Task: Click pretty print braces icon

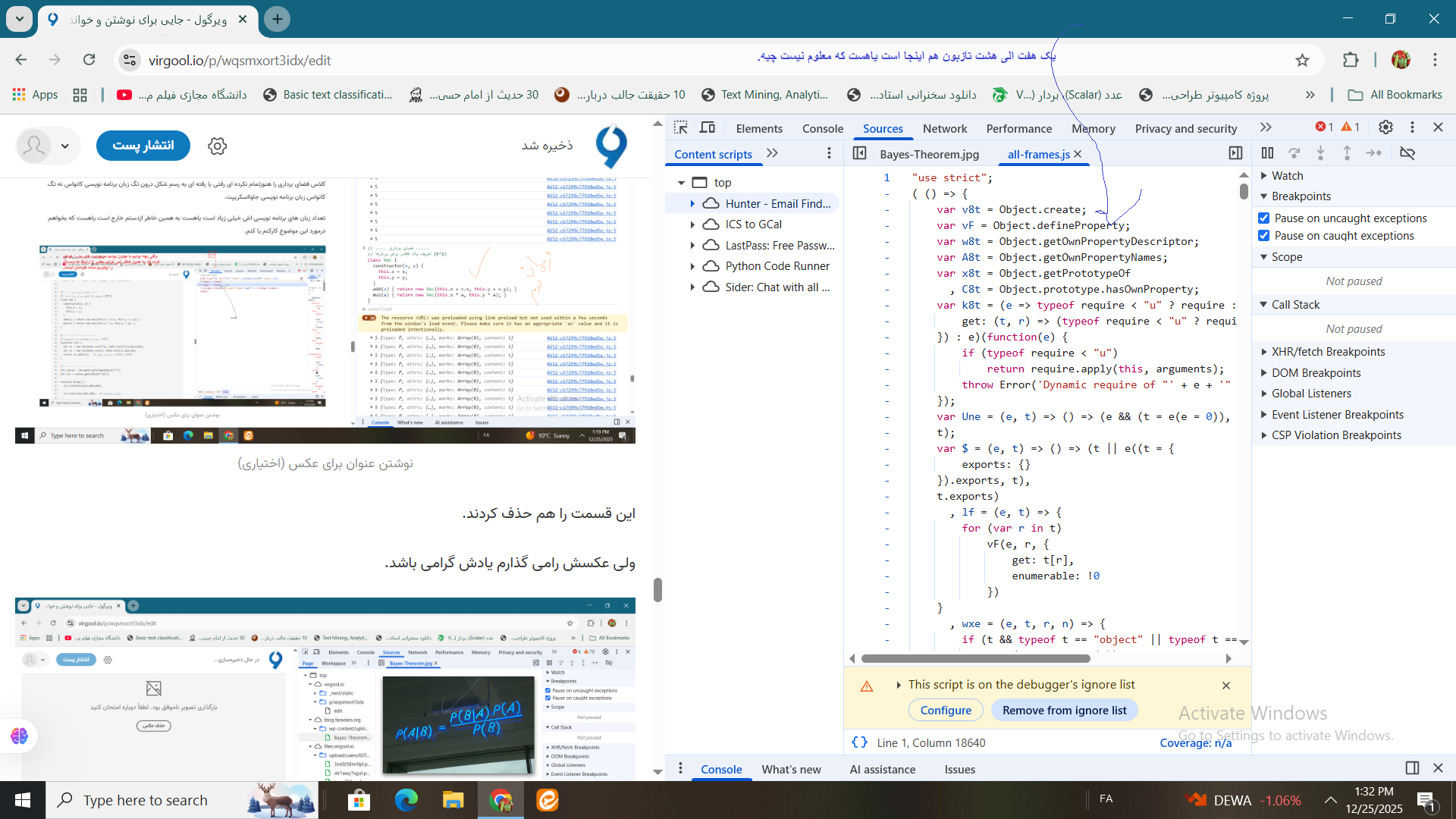Action: tap(859, 742)
